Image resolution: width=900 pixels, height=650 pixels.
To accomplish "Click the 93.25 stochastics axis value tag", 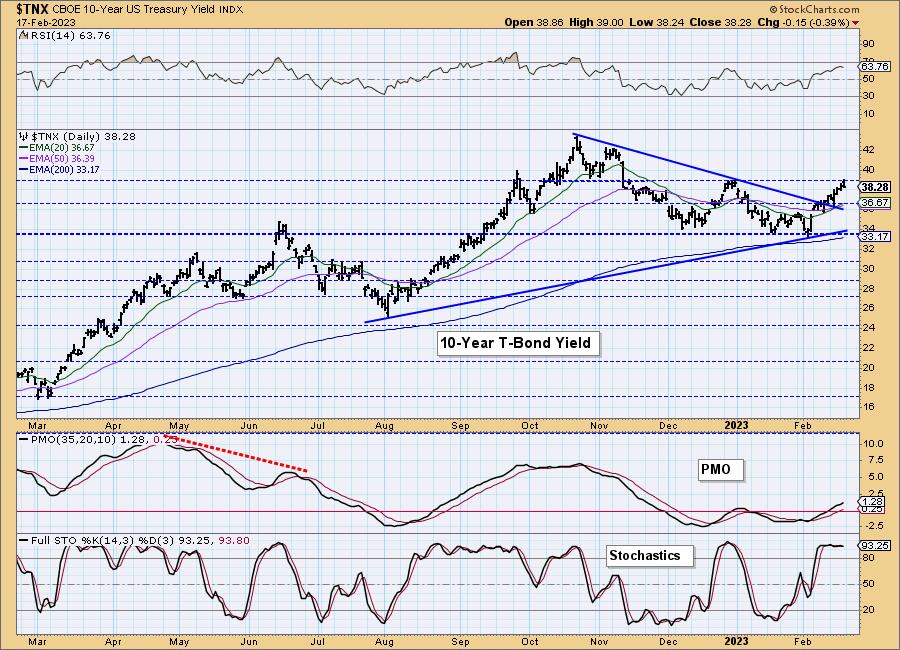I will coord(876,545).
